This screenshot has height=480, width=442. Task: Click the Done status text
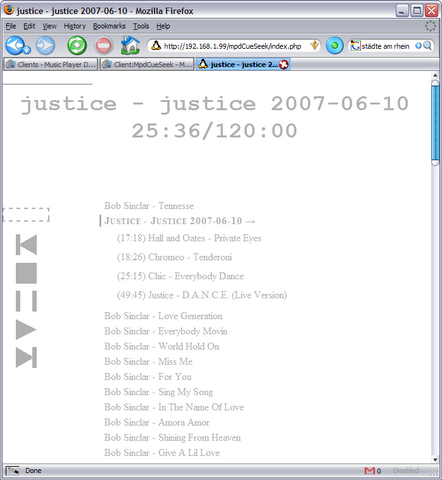(x=33, y=471)
